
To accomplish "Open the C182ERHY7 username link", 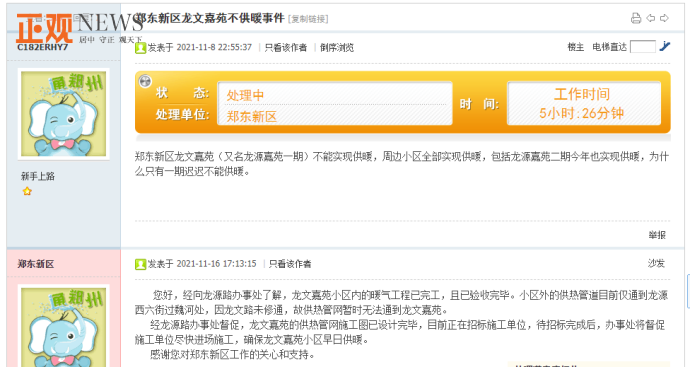I will click(x=43, y=47).
